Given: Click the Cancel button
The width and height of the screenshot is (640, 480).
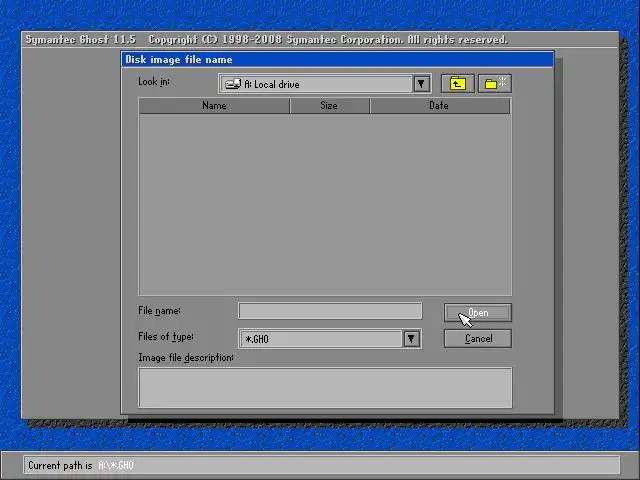Looking at the screenshot, I should [478, 338].
